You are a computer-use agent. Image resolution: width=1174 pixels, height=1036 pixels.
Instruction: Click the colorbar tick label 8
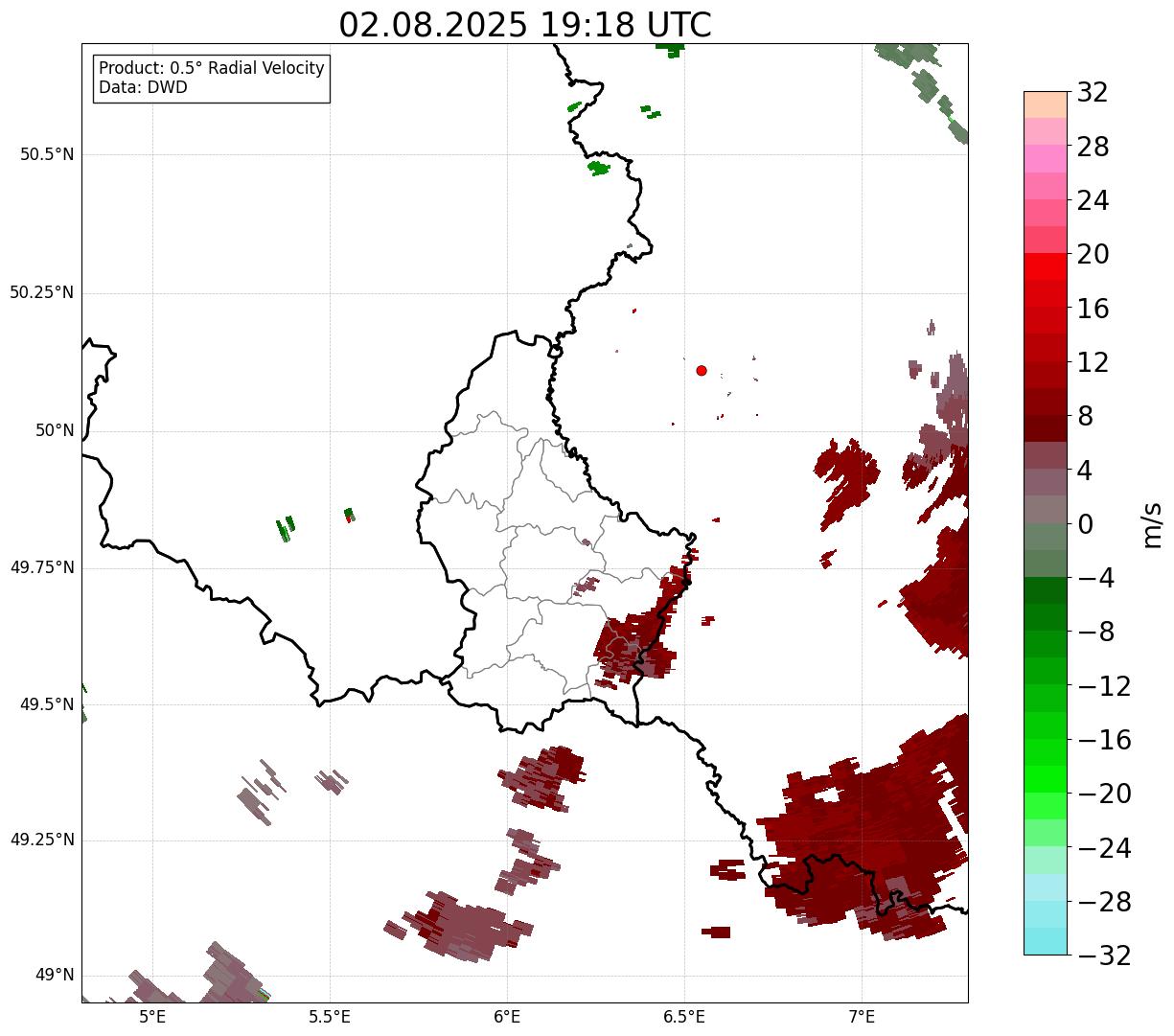[1085, 417]
